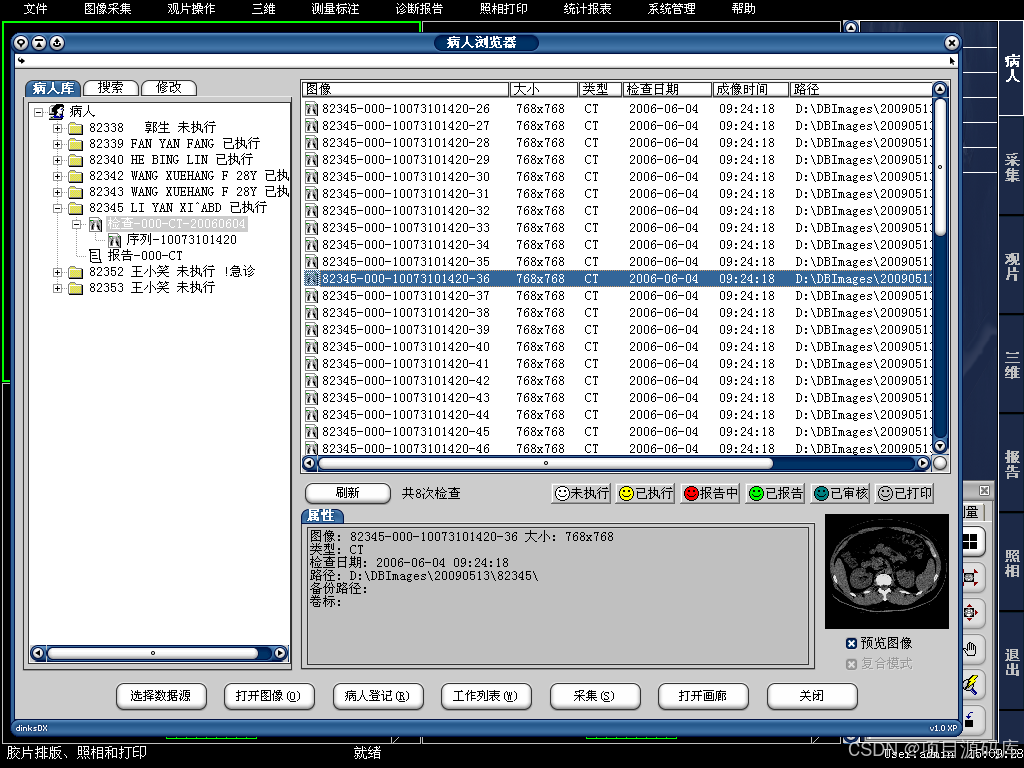Click the 刷新 button
The width and height of the screenshot is (1024, 768).
coord(347,493)
